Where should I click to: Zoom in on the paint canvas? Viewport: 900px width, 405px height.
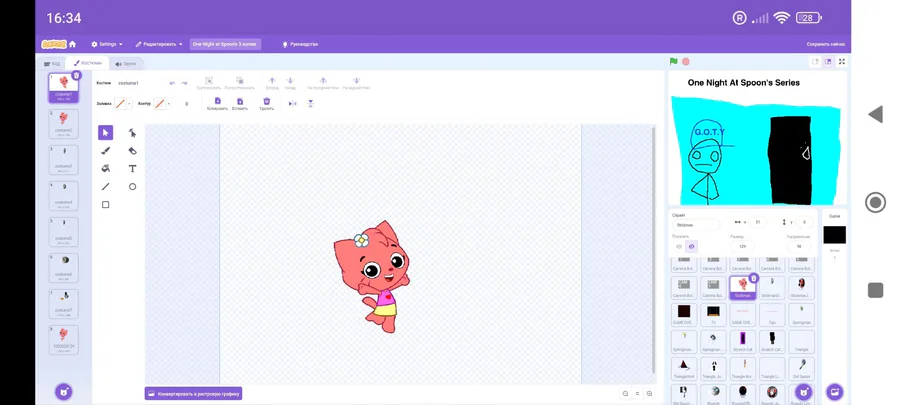coord(649,394)
